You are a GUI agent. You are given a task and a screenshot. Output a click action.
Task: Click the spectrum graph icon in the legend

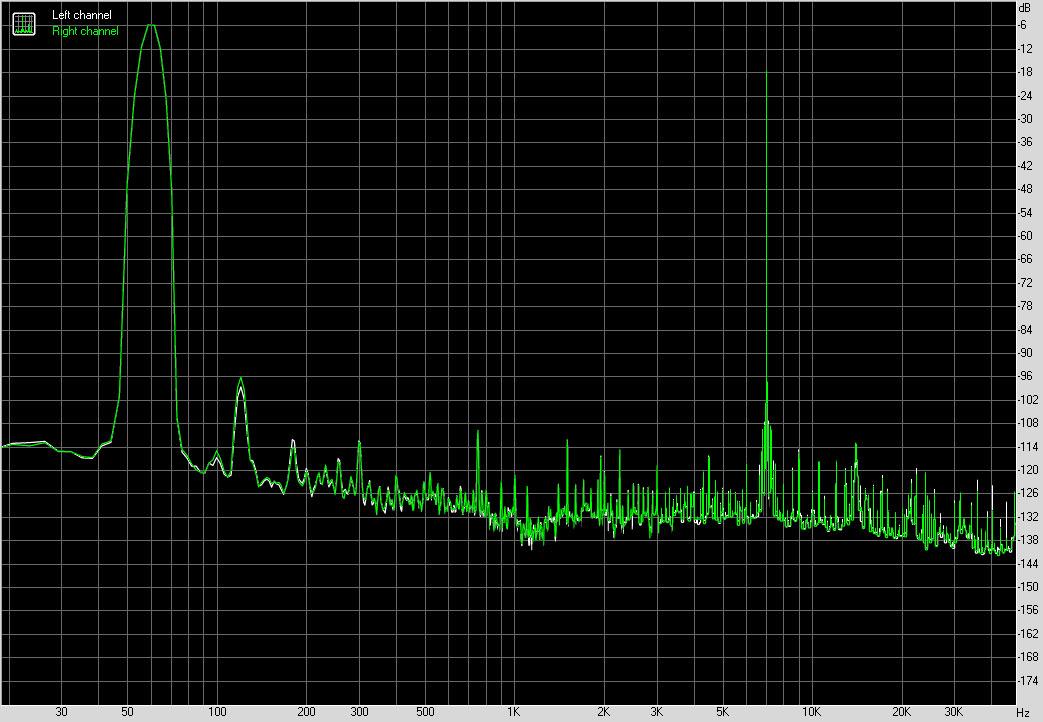point(23,23)
